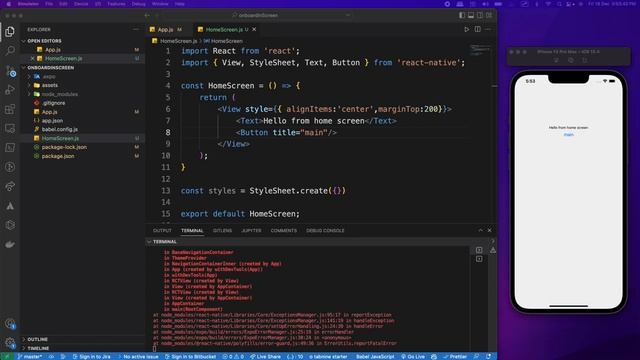Toggle the primary side bar layout icon
640x360 pixels.
click(462, 15)
